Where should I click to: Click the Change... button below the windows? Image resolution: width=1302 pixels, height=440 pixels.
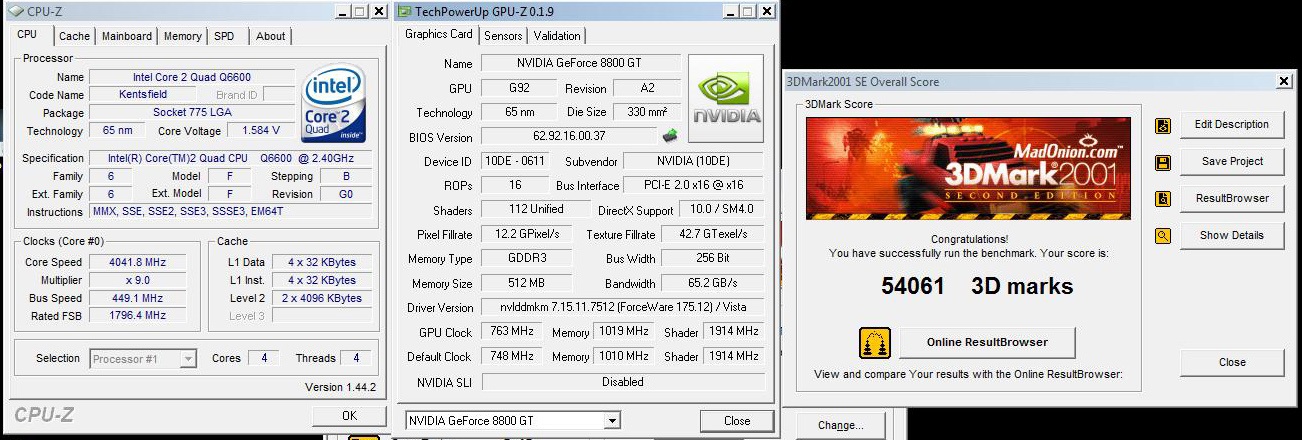[x=841, y=426]
